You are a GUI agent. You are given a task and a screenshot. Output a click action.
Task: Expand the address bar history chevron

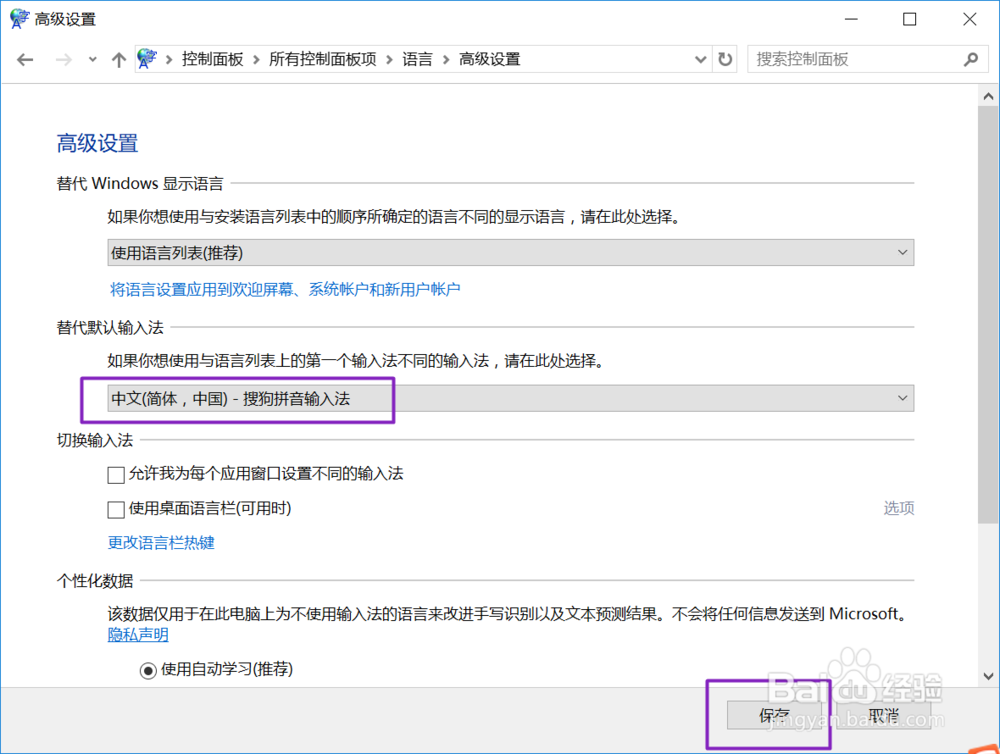[x=701, y=59]
